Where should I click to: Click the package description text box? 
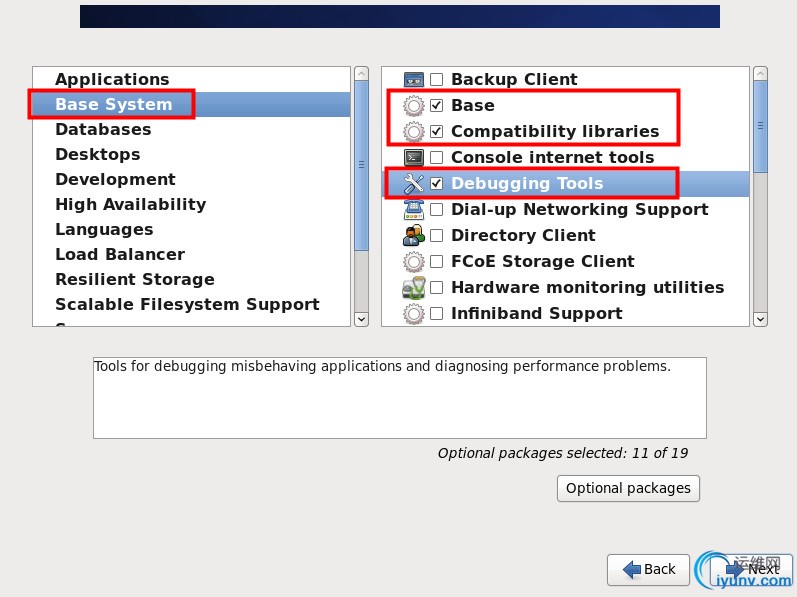[400, 398]
